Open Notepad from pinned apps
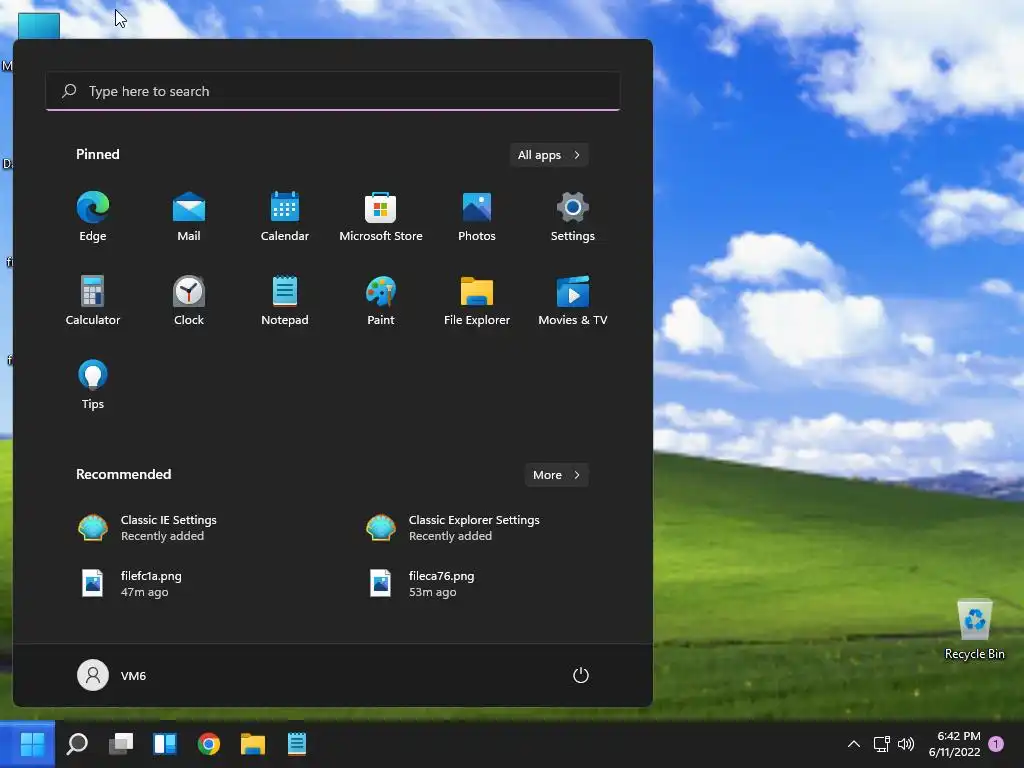1024x768 pixels. 285,300
